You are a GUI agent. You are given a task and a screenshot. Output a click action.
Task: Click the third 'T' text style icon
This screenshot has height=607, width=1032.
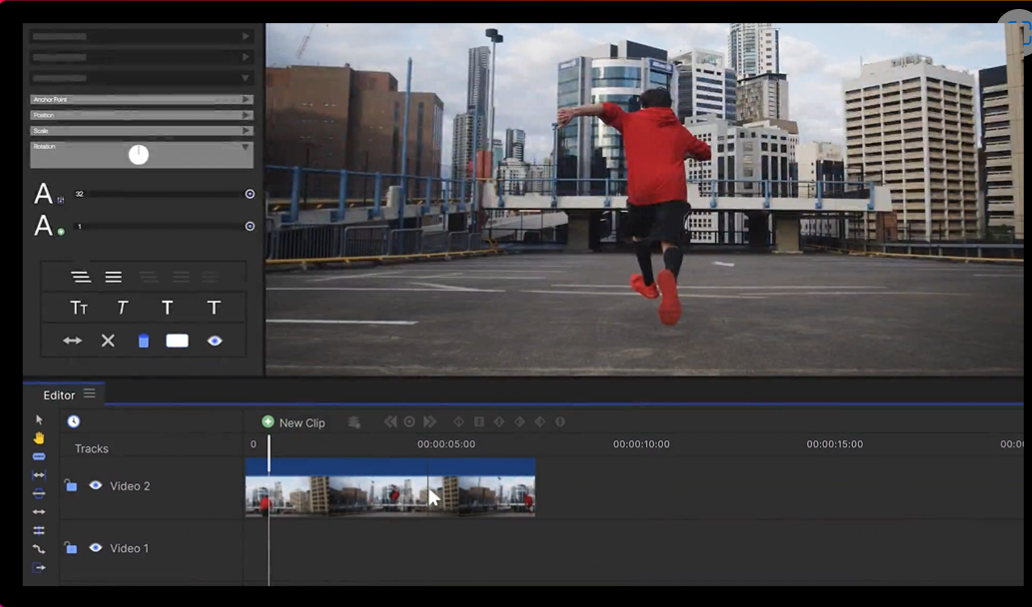pyautogui.click(x=167, y=307)
